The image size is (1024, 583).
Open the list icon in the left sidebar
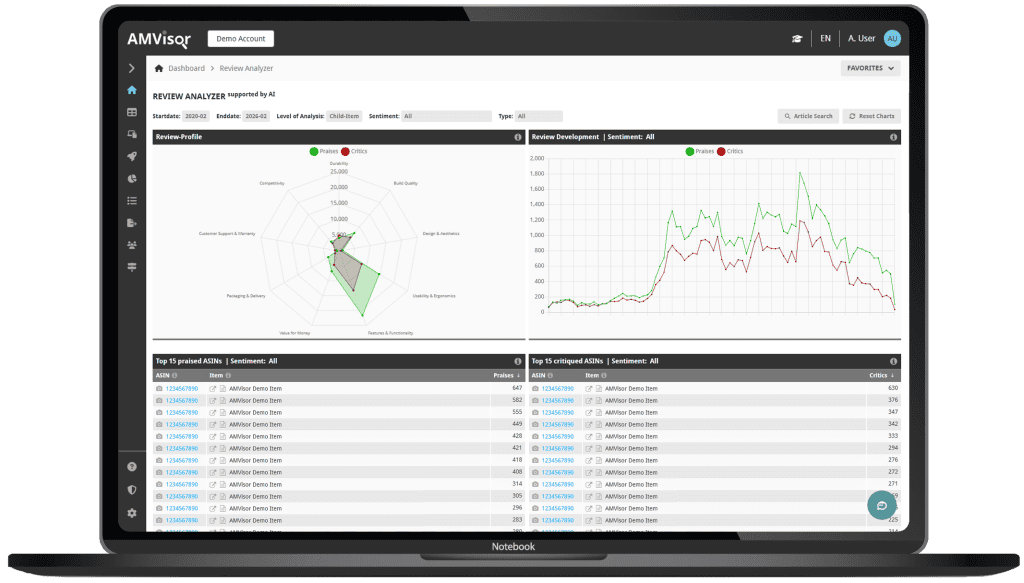131,200
